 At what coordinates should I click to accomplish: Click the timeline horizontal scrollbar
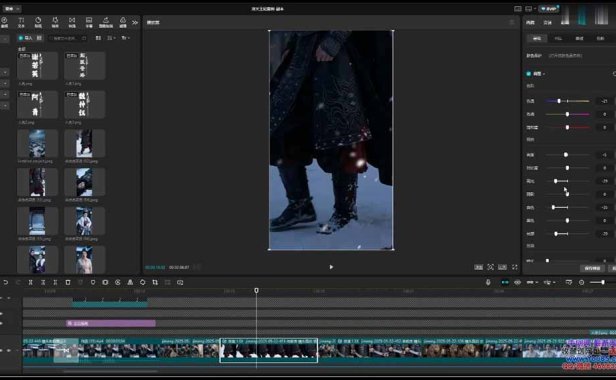(x=110, y=371)
